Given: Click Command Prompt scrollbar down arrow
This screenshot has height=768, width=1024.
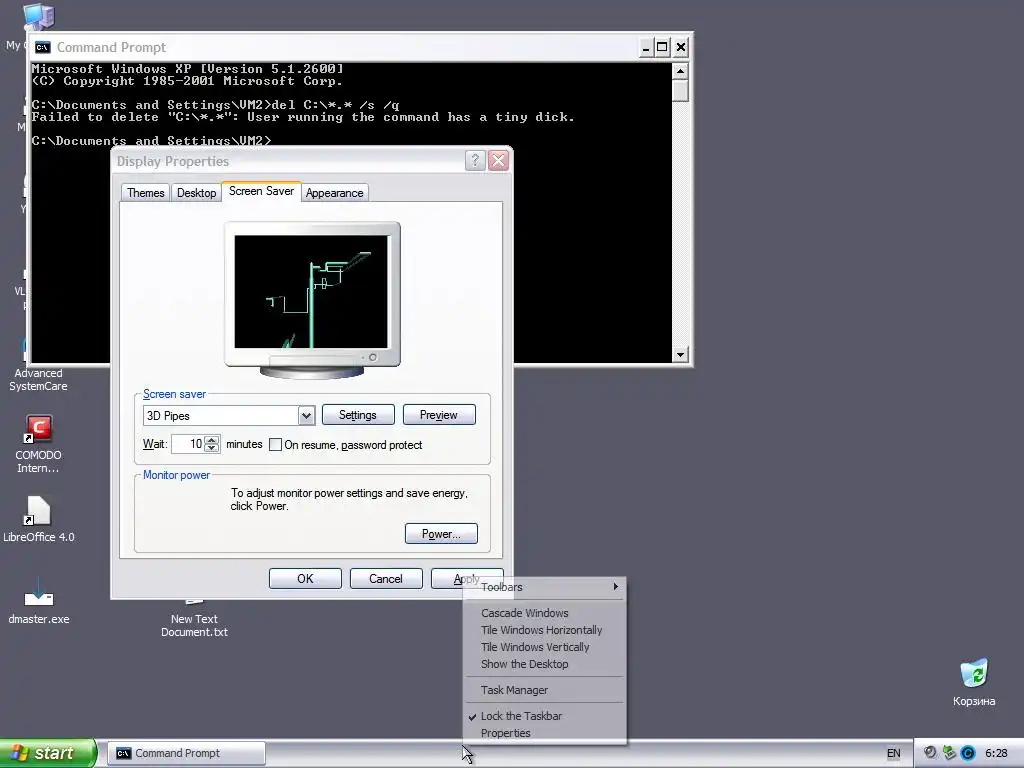Looking at the screenshot, I should tap(680, 355).
